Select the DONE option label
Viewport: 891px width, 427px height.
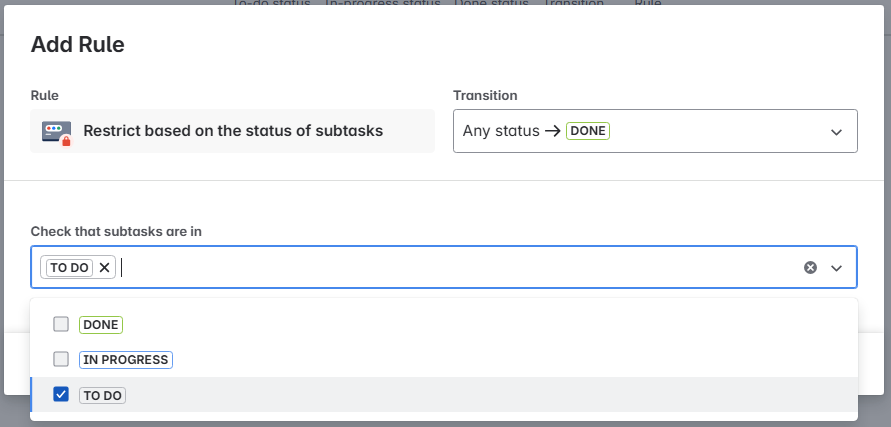[101, 325]
